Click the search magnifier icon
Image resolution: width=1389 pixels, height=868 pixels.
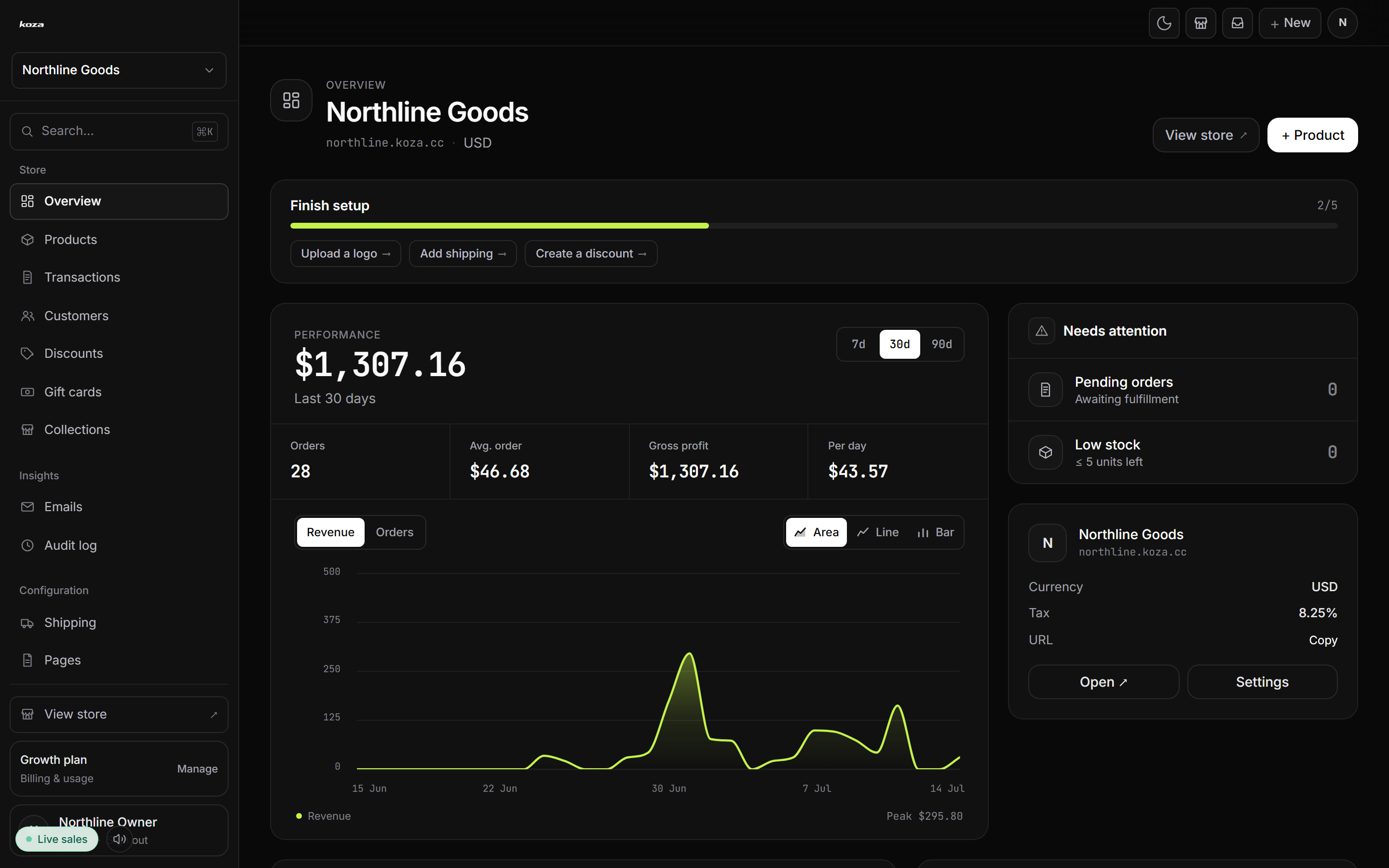point(27,132)
